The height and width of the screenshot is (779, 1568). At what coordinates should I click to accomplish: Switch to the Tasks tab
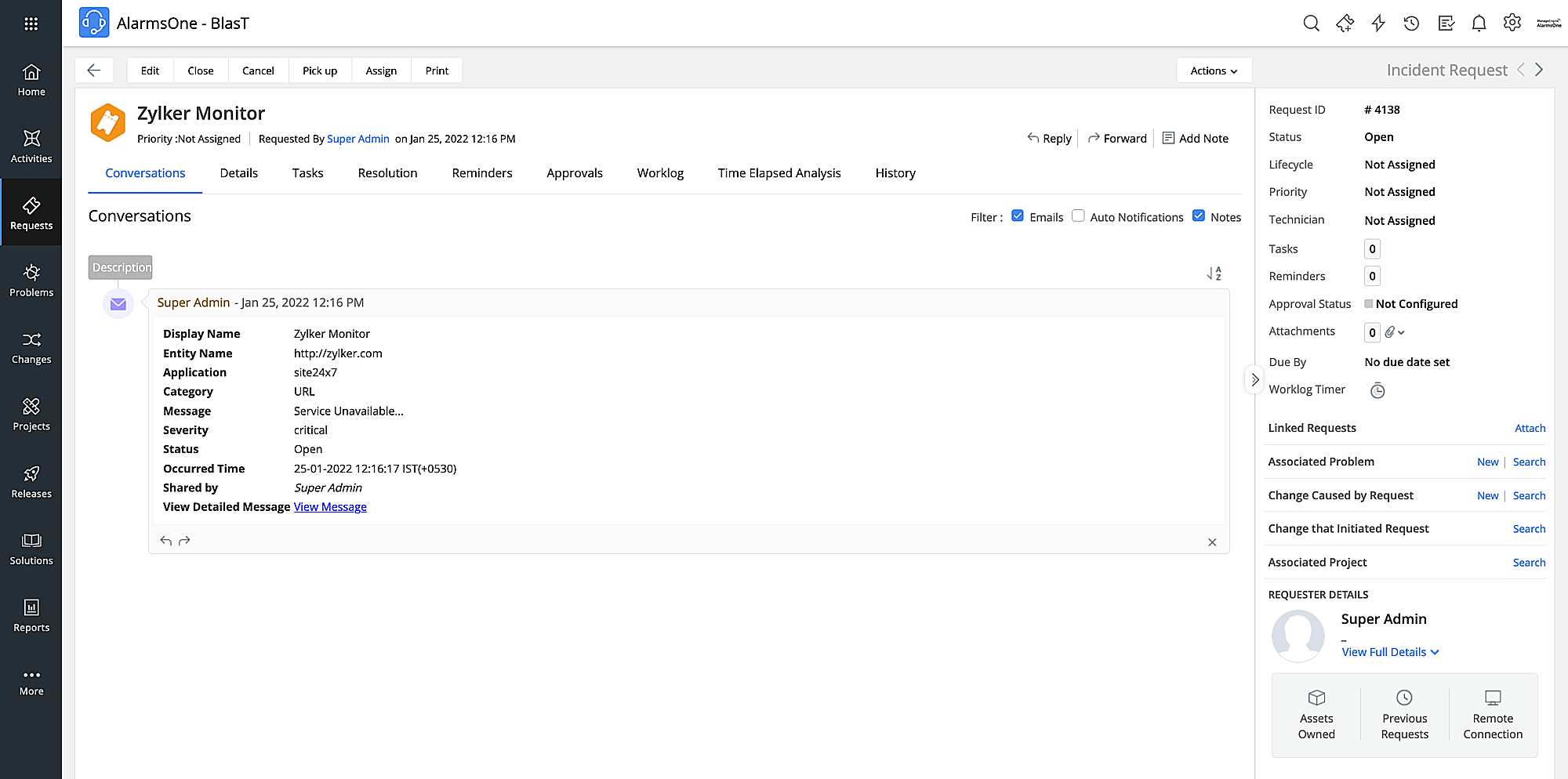[x=307, y=173]
